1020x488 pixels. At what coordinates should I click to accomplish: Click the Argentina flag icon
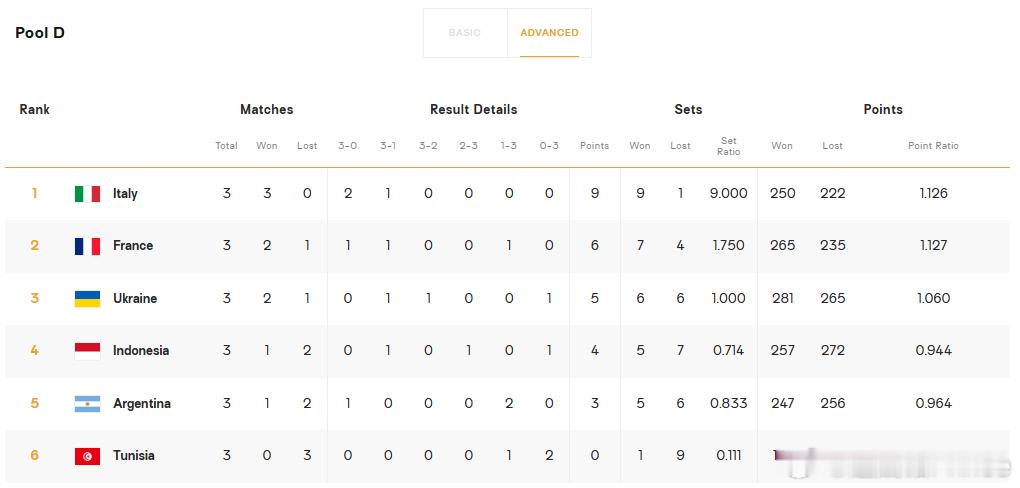tap(87, 404)
